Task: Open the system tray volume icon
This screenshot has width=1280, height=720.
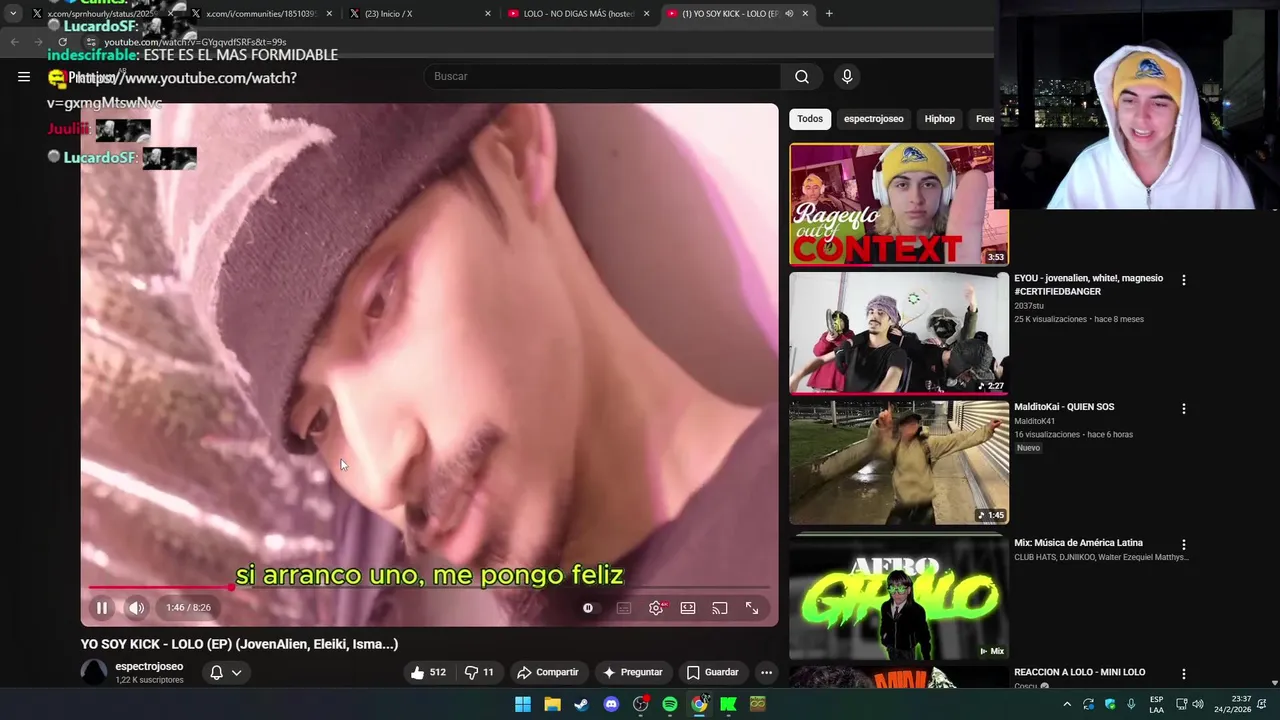Action: coord(1198,704)
